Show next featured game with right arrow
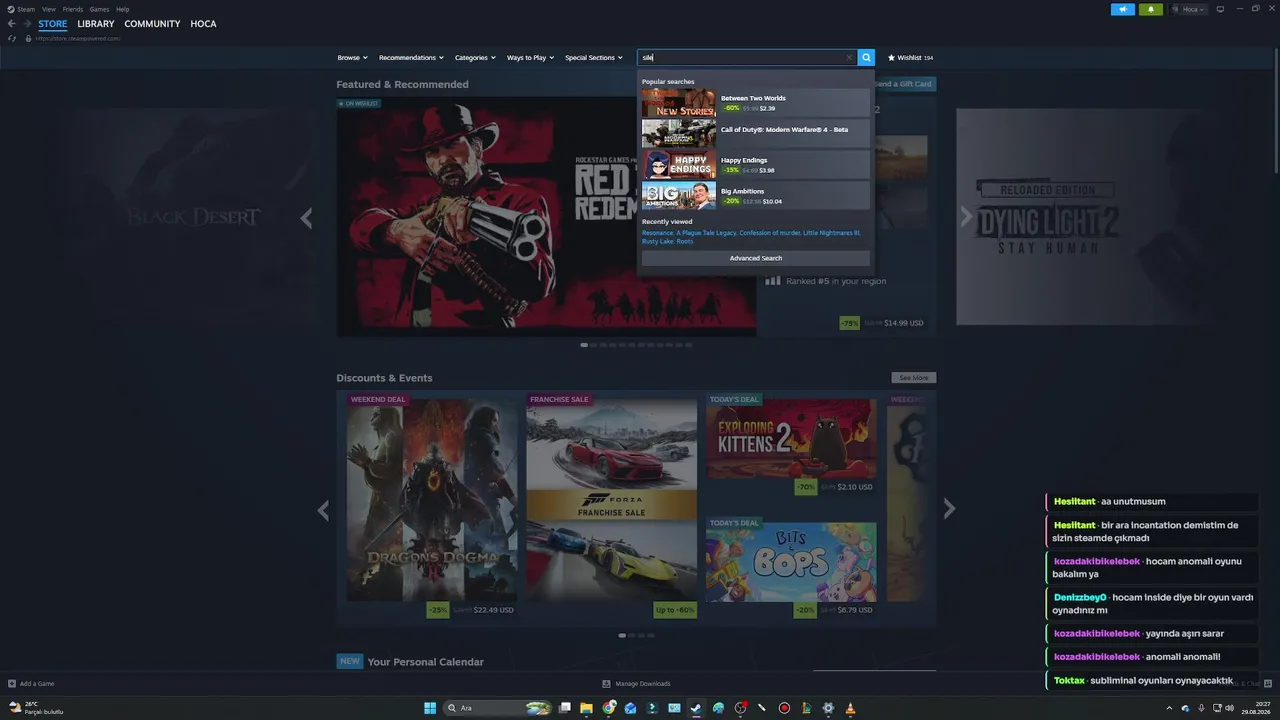 [965, 217]
